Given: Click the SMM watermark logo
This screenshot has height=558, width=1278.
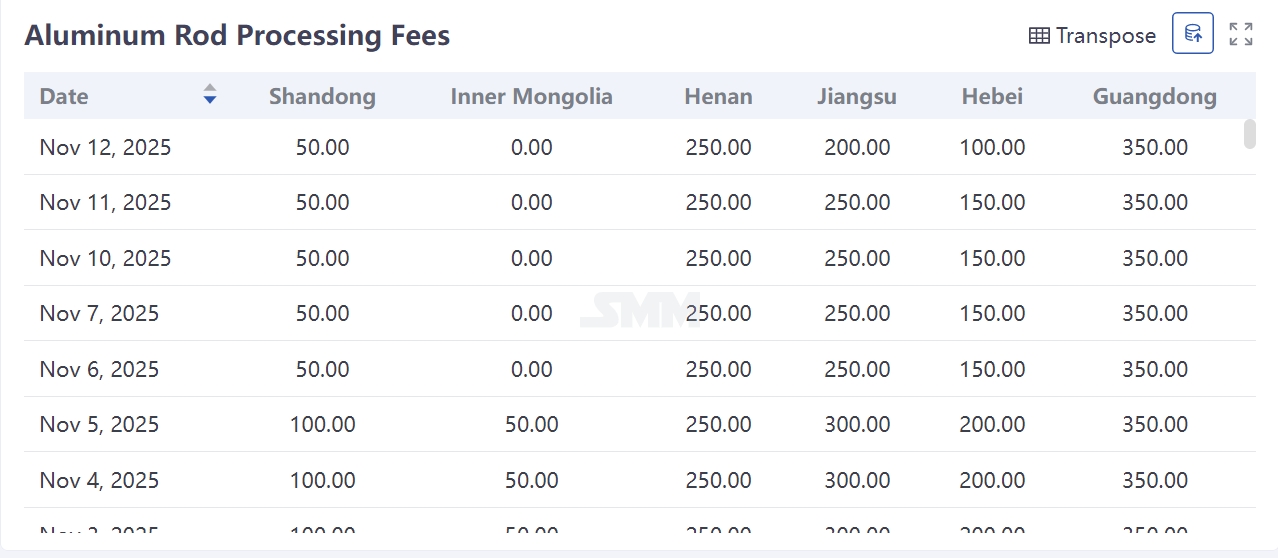Looking at the screenshot, I should [640, 310].
